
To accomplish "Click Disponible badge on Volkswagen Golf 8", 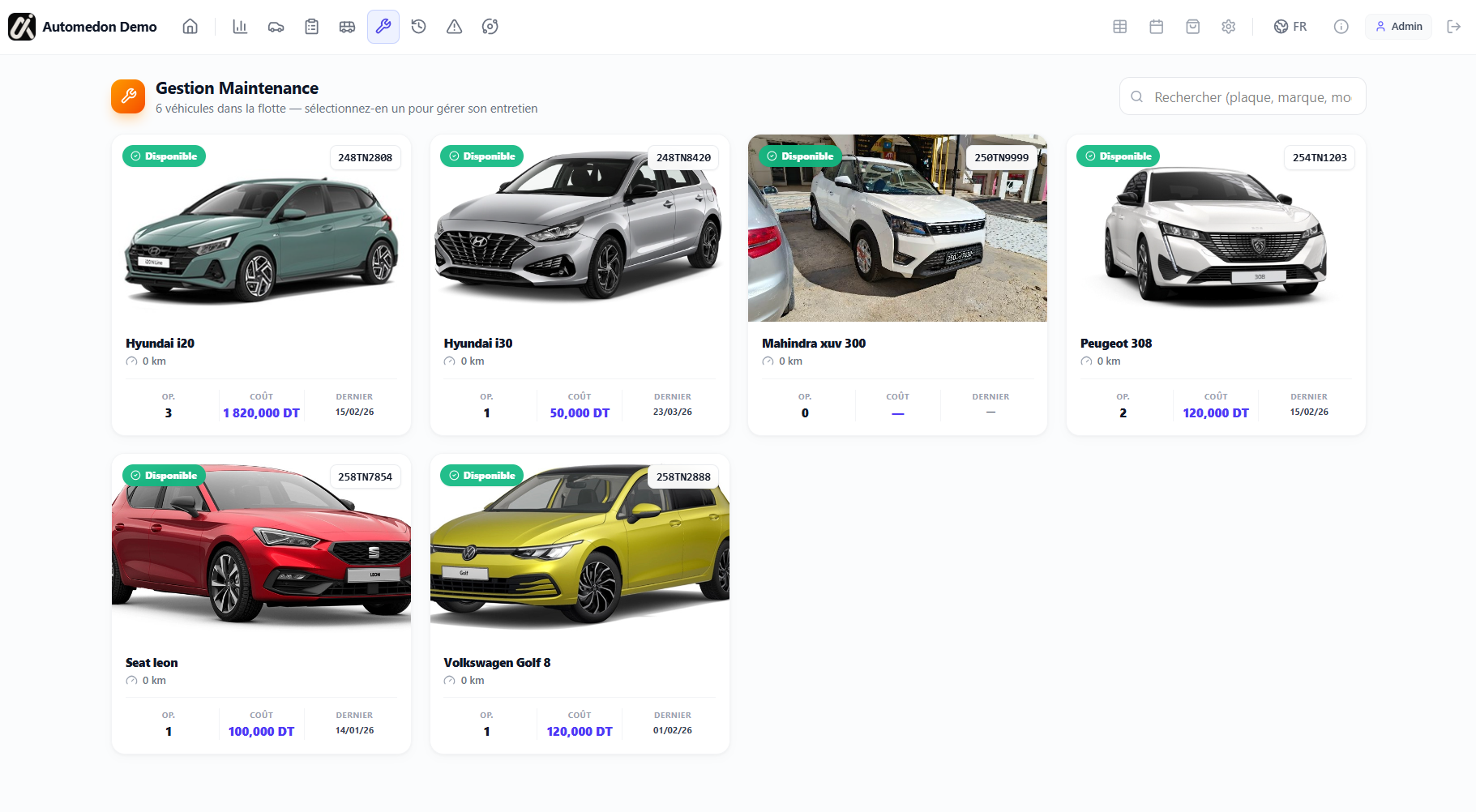I will click(x=482, y=476).
